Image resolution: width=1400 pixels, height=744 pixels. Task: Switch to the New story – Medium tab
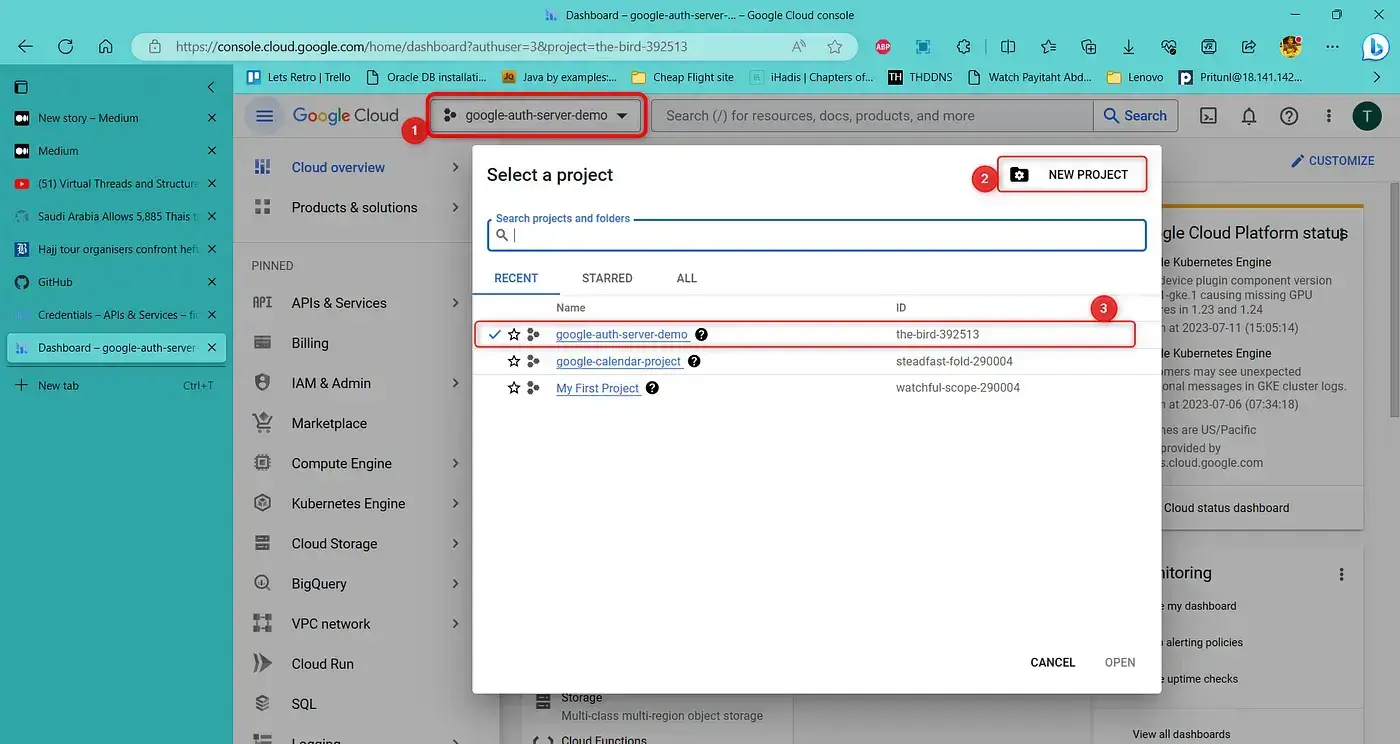[x=116, y=118]
